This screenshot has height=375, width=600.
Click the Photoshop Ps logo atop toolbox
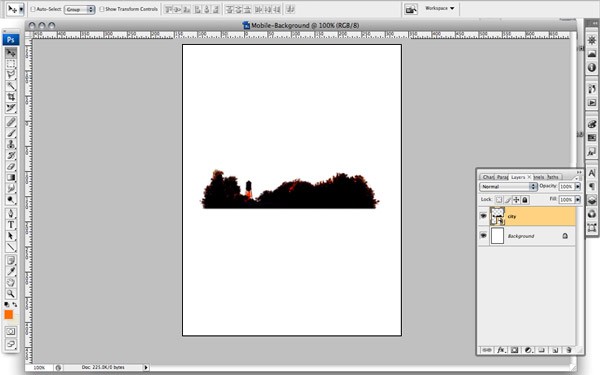point(11,39)
